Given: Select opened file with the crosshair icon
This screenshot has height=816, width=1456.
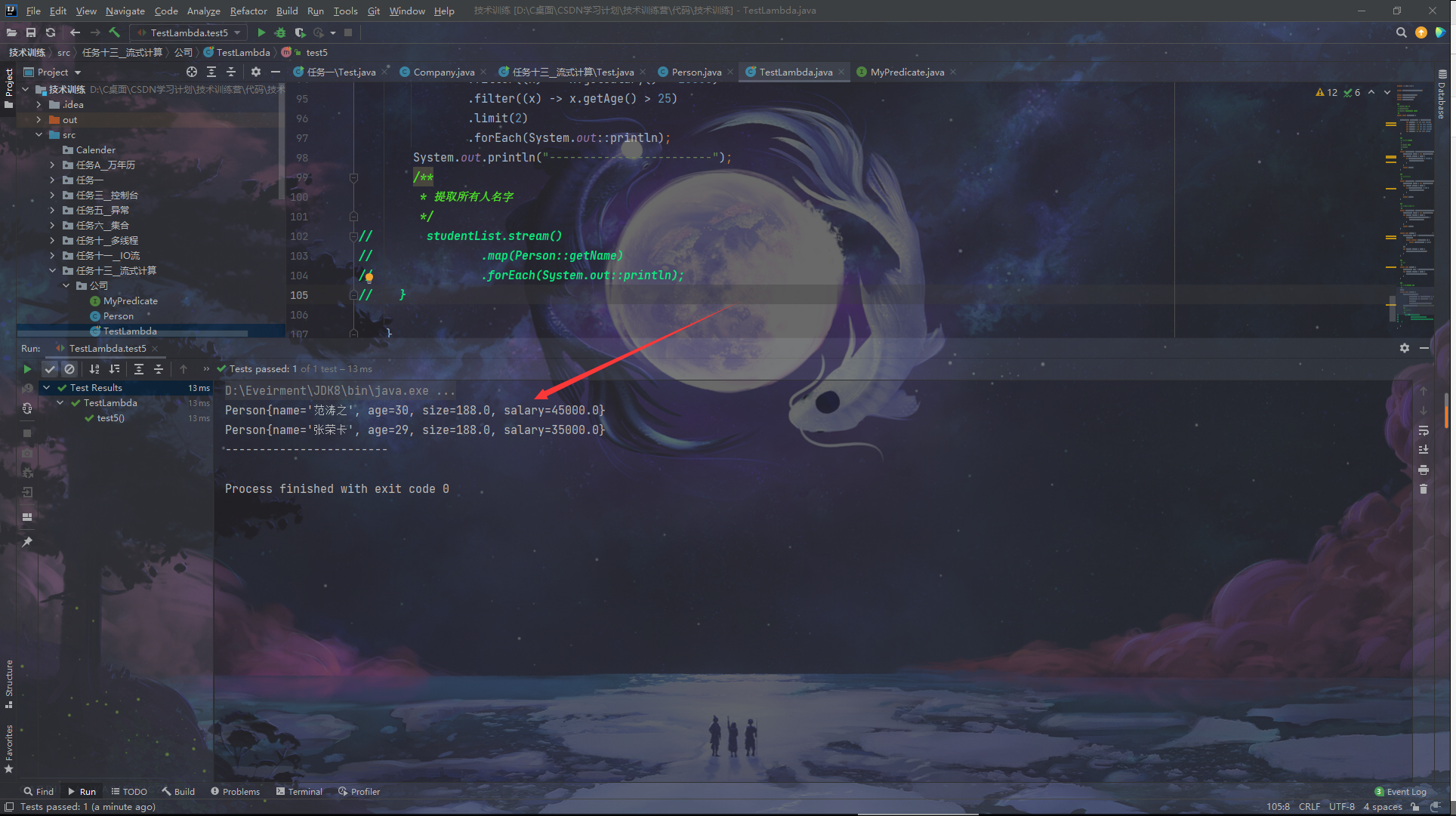Looking at the screenshot, I should (x=192, y=72).
